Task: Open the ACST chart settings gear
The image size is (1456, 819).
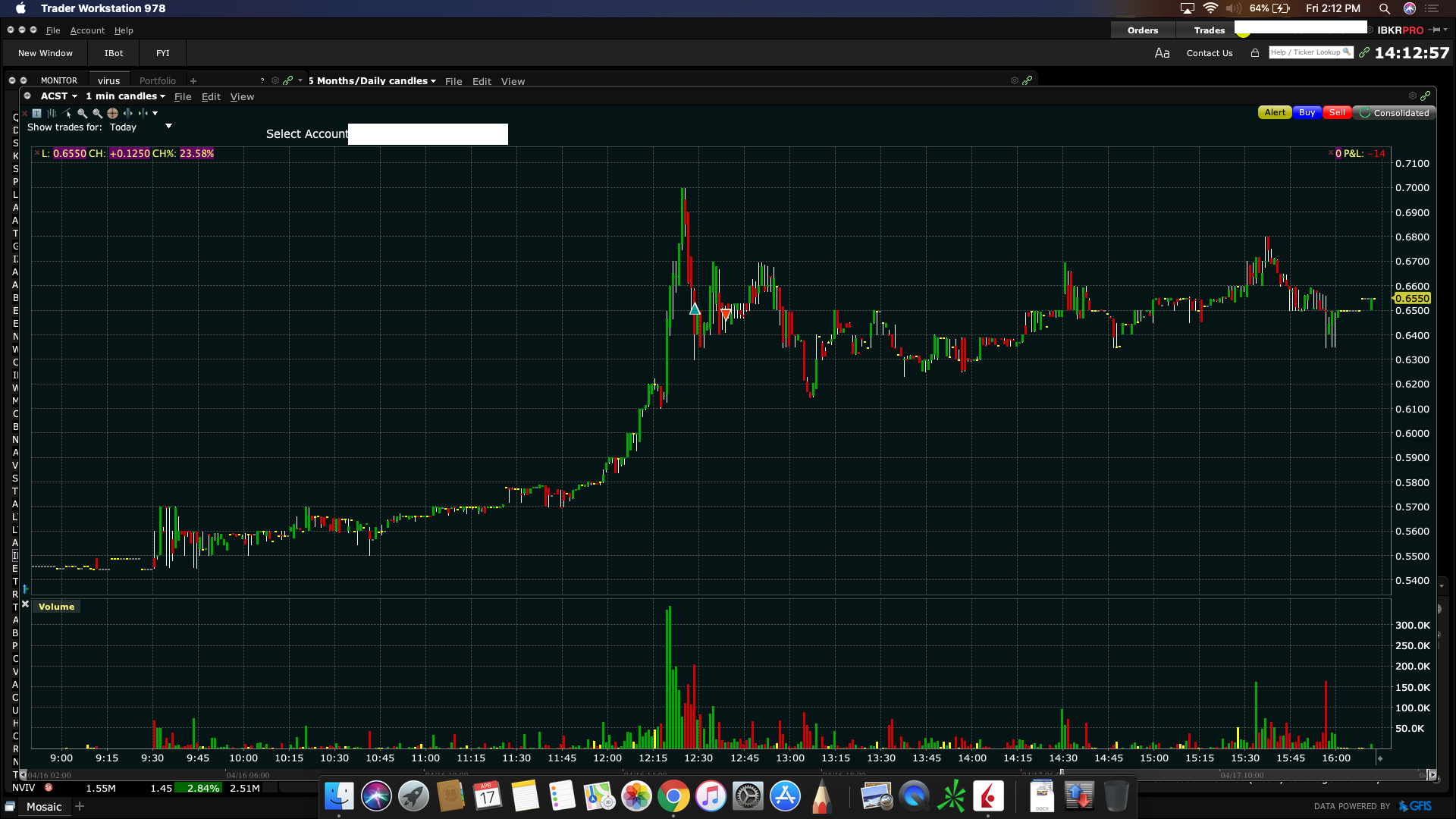Action: (x=1412, y=96)
